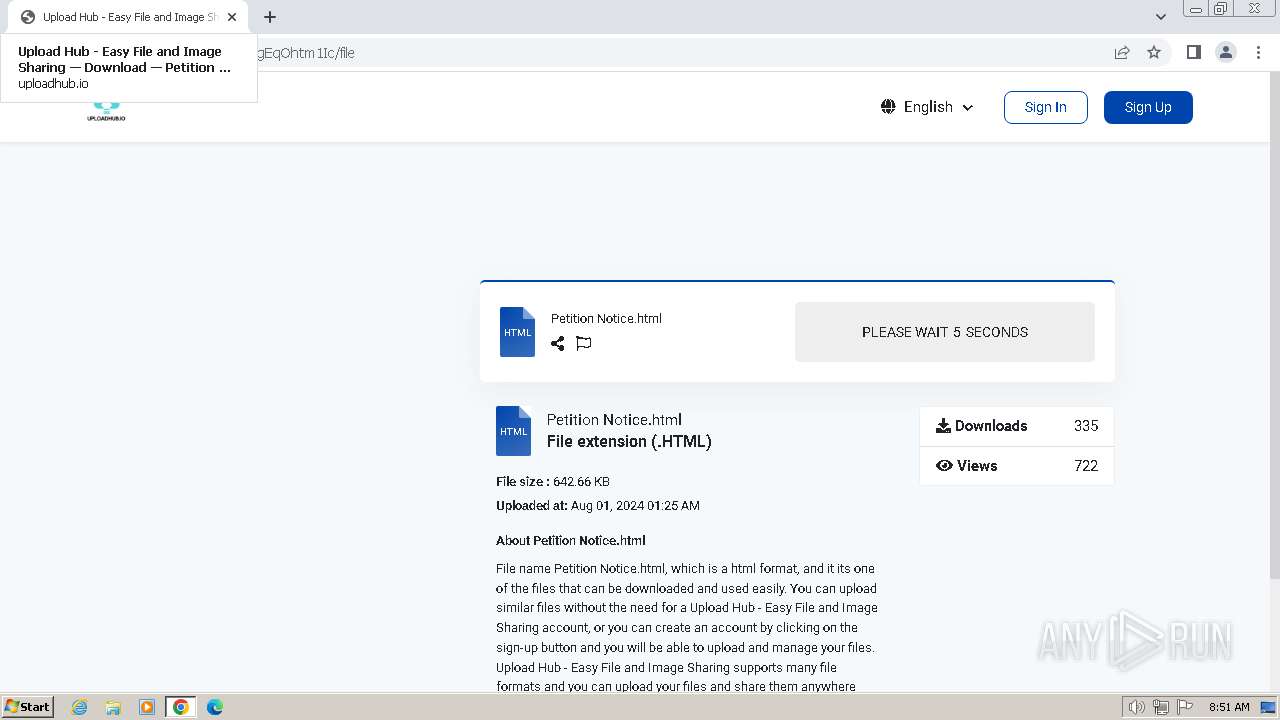
Task: Open Internet Explorer from taskbar
Action: click(79, 707)
